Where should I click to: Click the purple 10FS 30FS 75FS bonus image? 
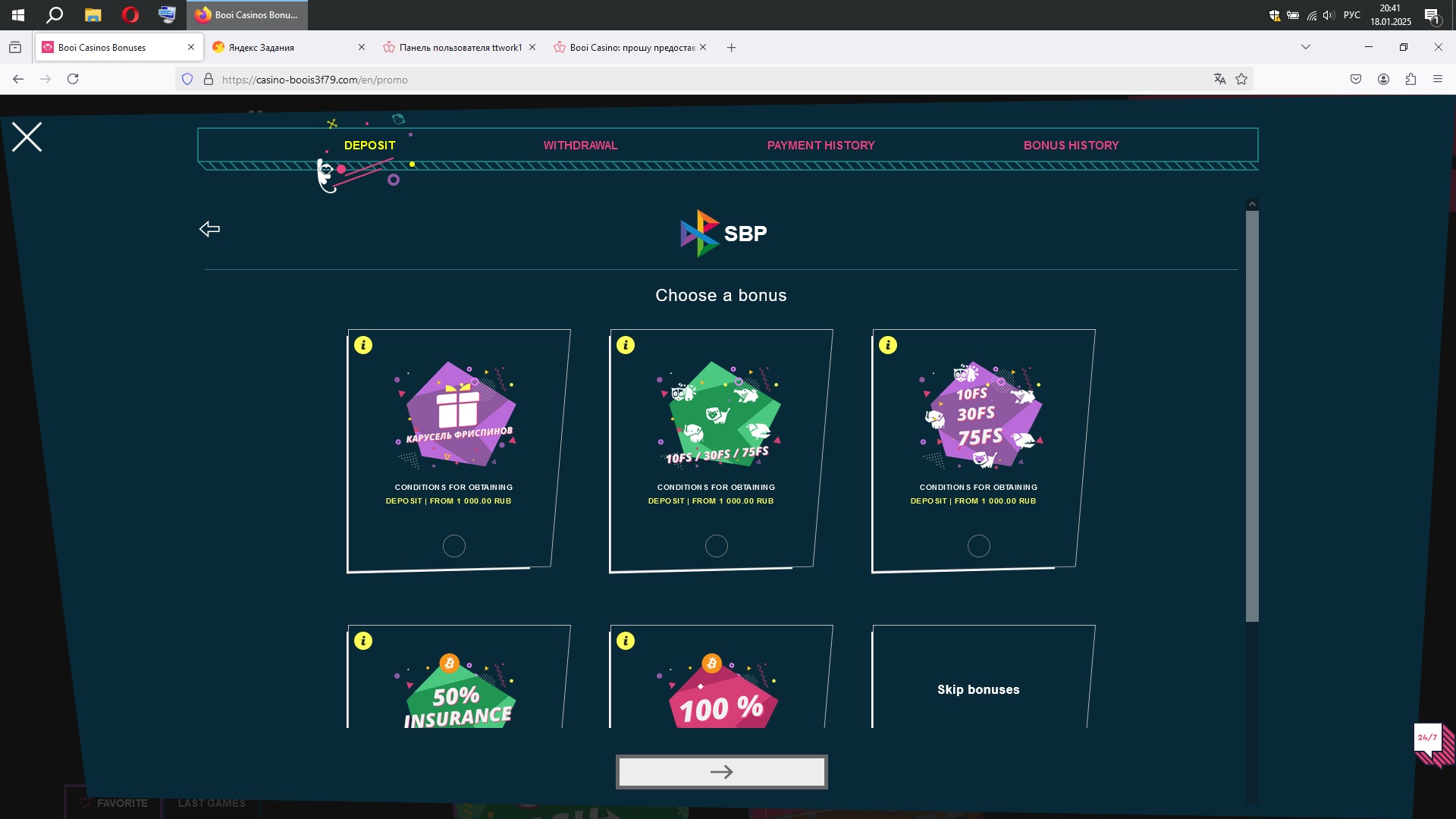pos(982,414)
